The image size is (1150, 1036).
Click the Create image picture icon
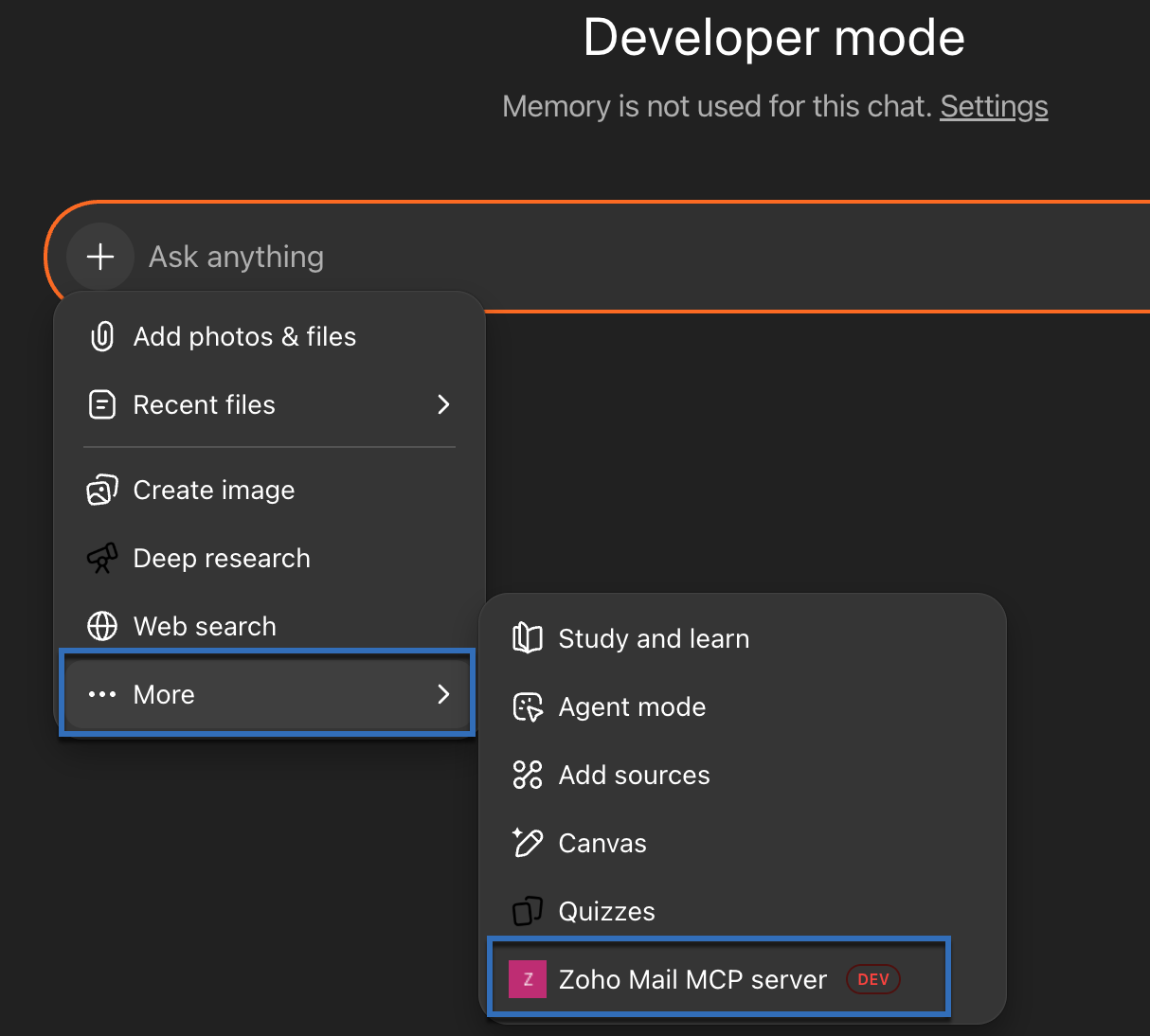coord(102,490)
